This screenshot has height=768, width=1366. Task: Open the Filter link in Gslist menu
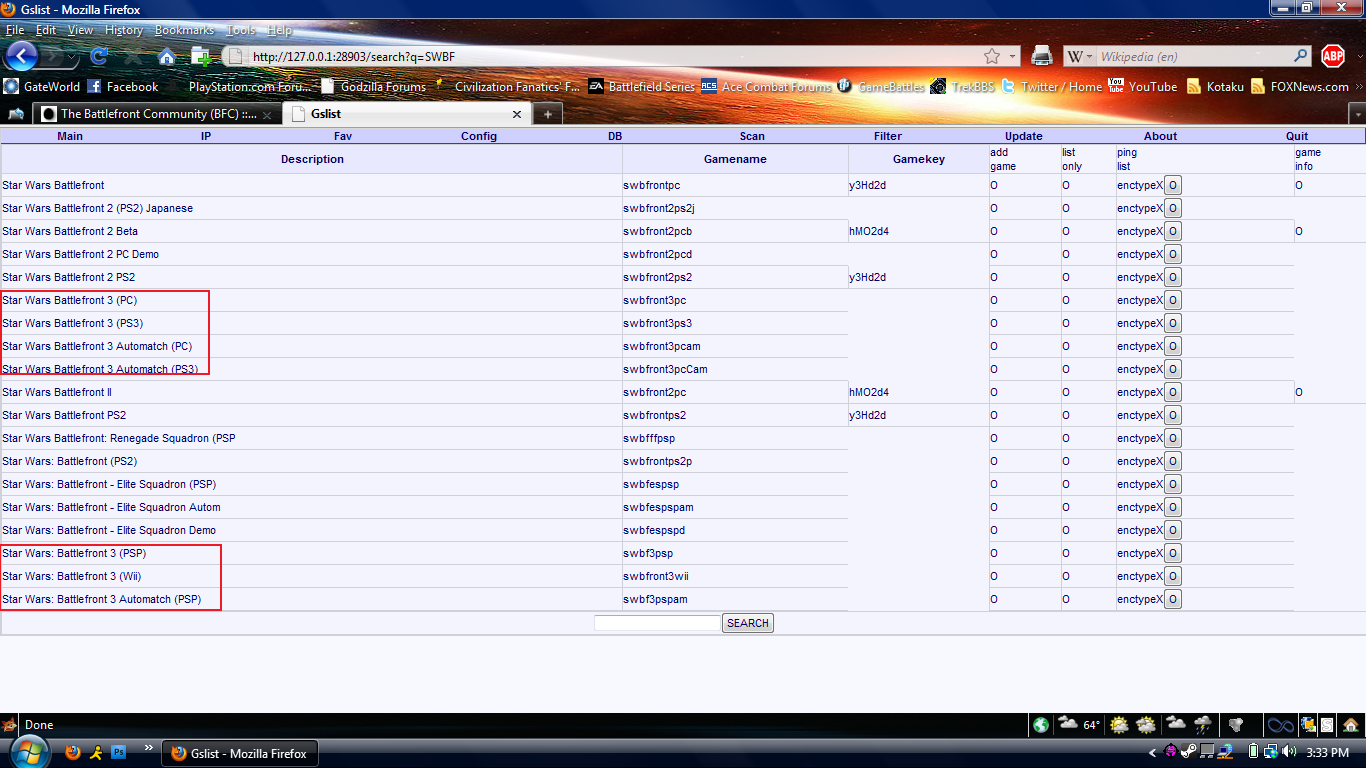click(888, 136)
